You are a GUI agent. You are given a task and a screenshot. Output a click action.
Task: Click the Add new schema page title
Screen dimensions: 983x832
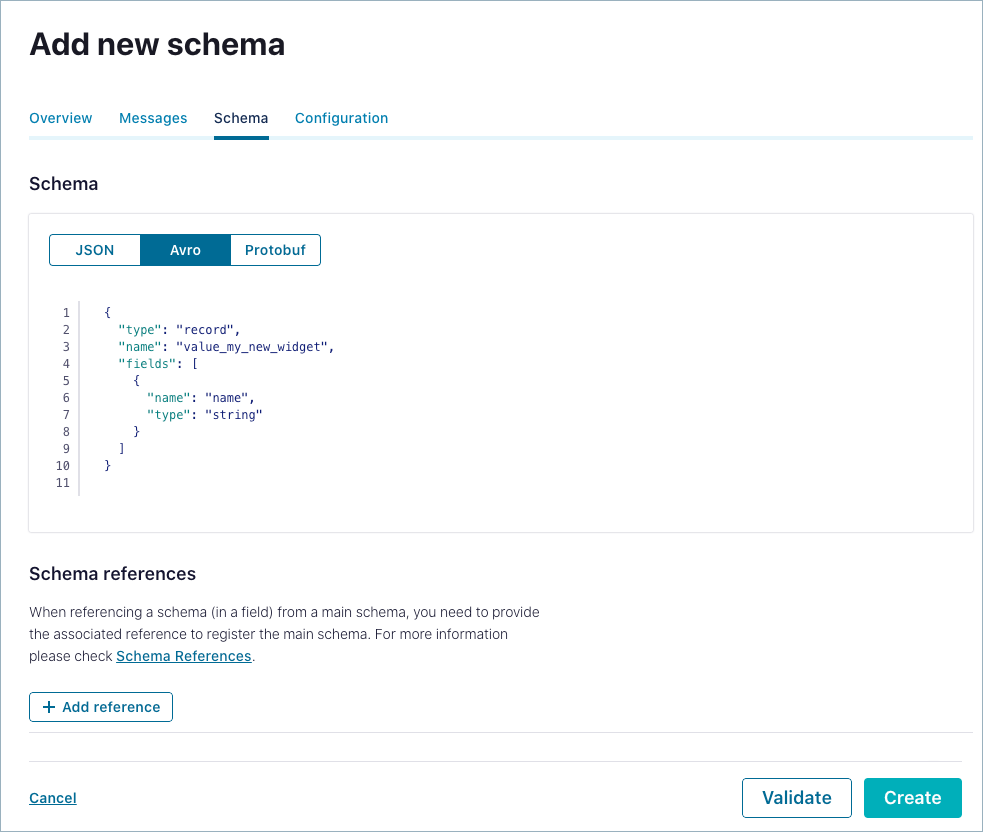[x=157, y=44]
